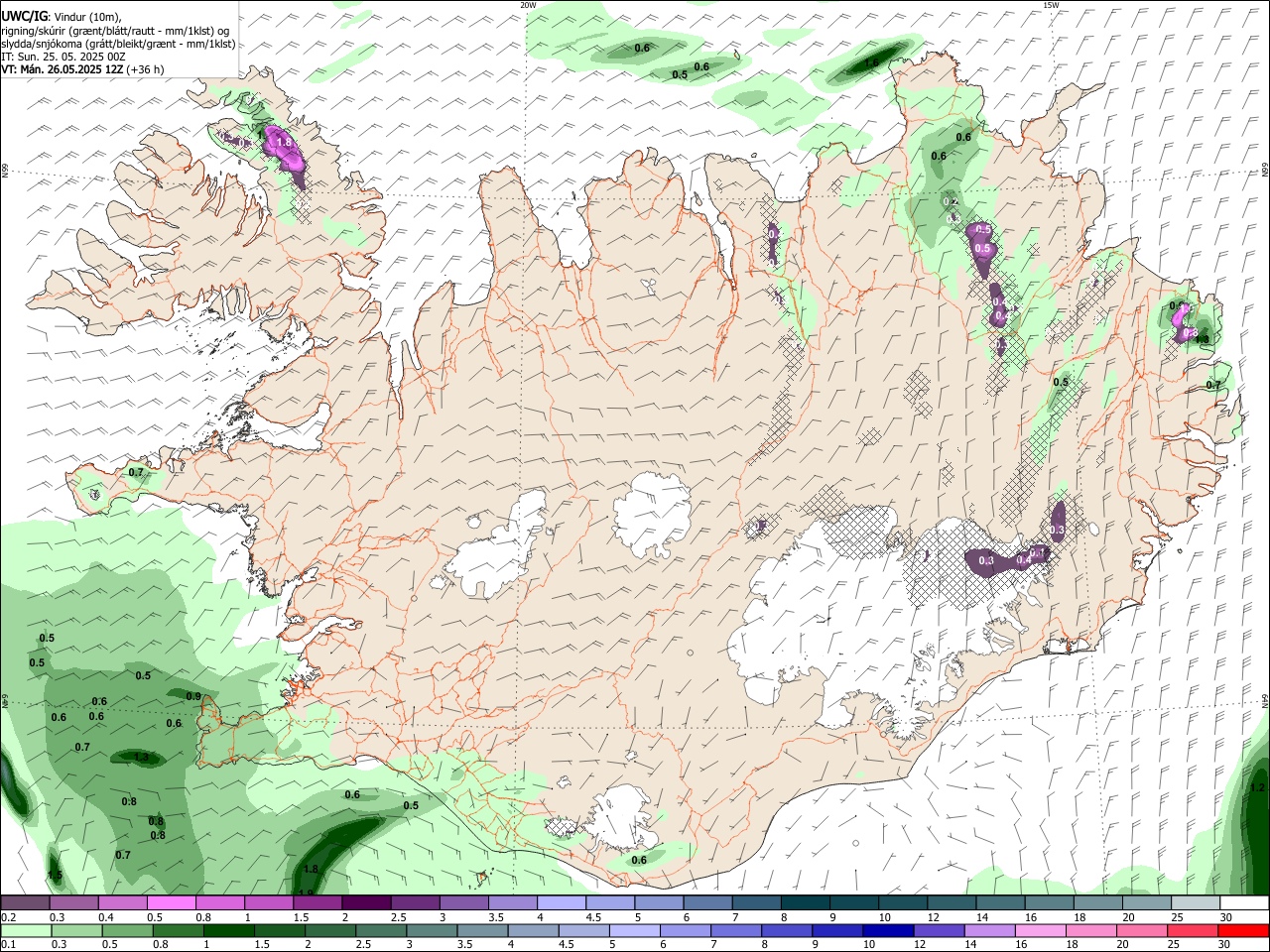Click the 0.7 value on the east coast
The height and width of the screenshot is (952, 1270).
click(x=1213, y=385)
